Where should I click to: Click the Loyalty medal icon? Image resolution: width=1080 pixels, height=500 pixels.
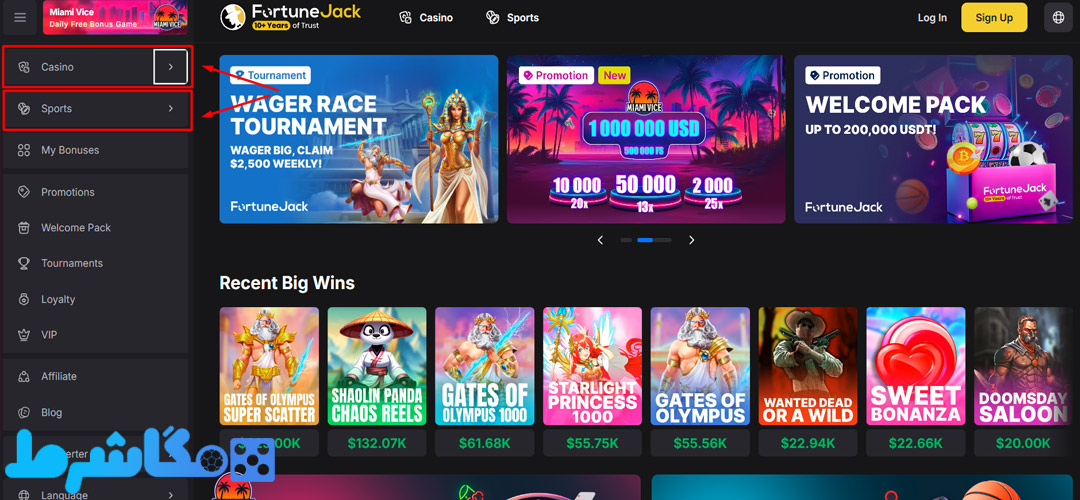point(24,299)
